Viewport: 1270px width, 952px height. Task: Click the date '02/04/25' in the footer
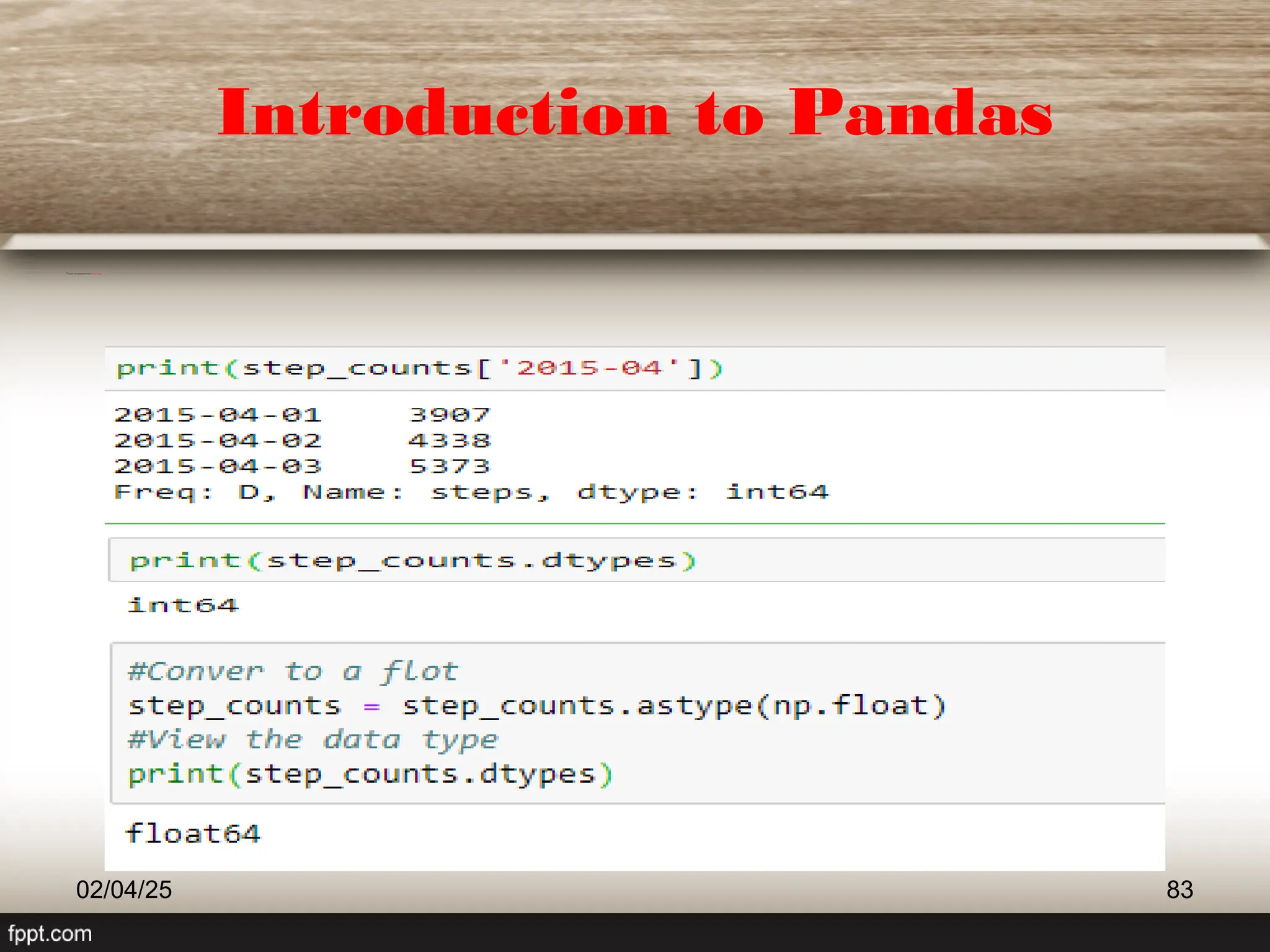click(x=124, y=889)
